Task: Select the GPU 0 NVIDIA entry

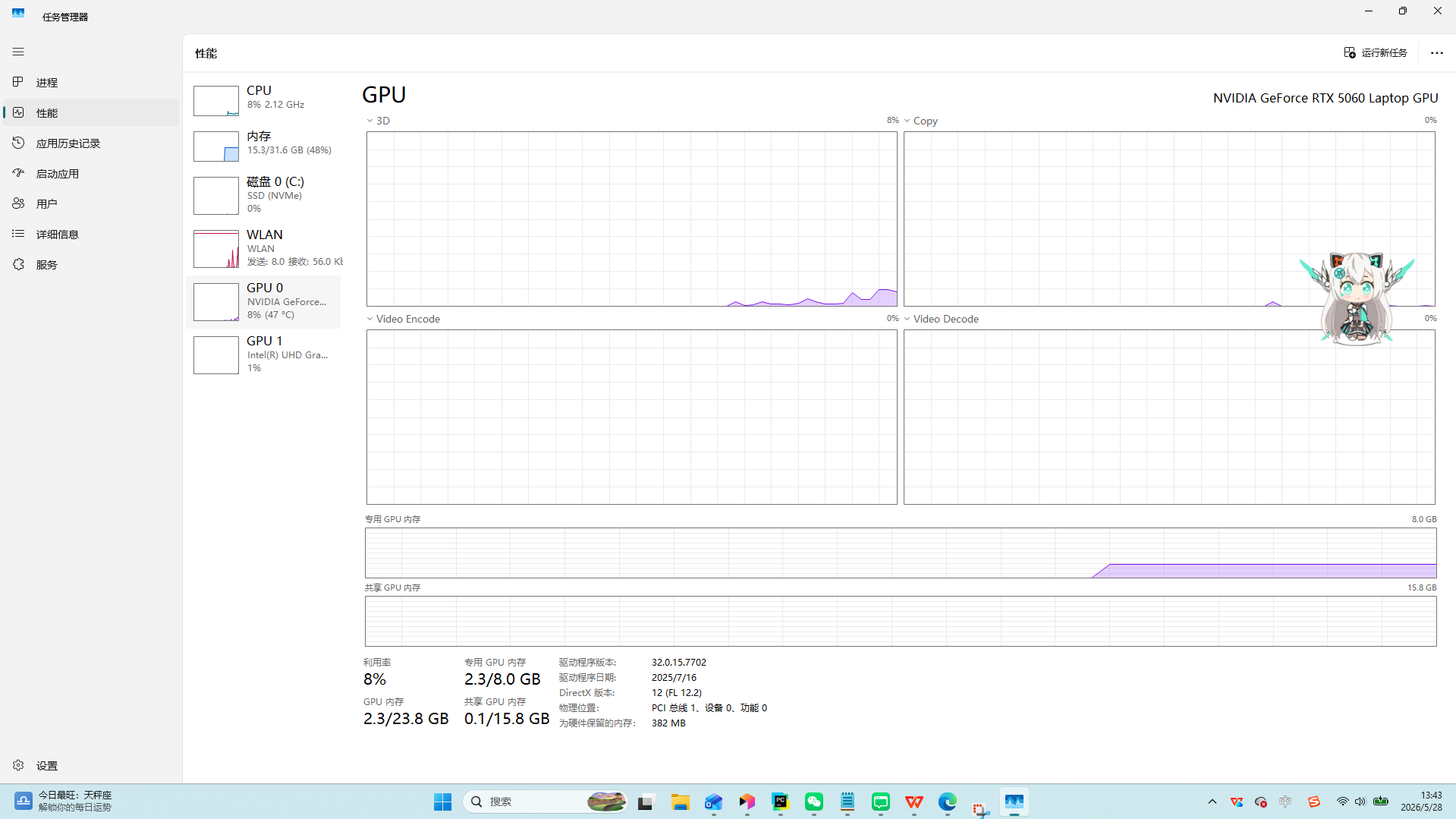Action: tap(263, 301)
